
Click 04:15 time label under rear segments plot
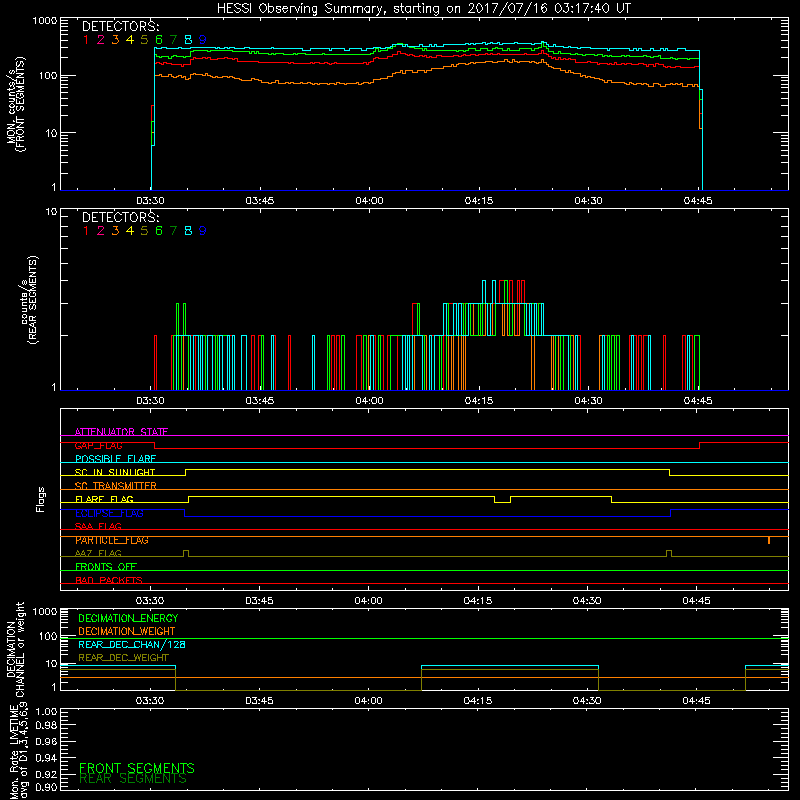pyautogui.click(x=479, y=401)
